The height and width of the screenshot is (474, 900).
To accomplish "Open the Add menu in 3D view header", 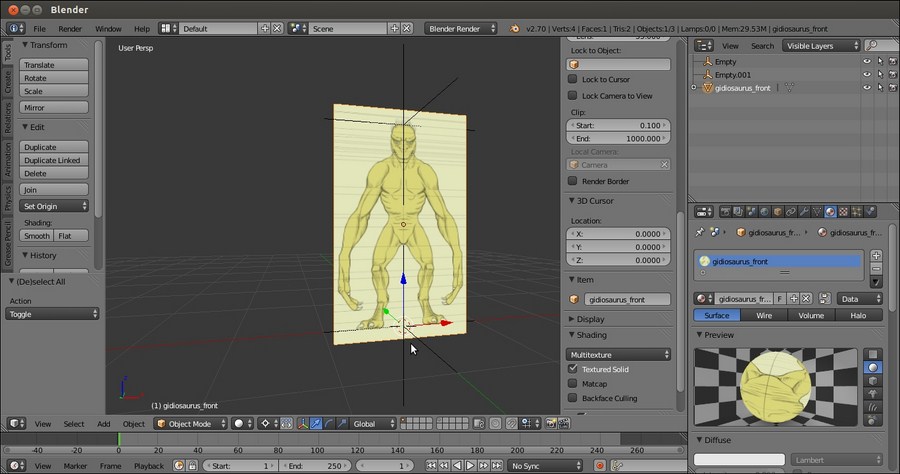I will pos(103,424).
